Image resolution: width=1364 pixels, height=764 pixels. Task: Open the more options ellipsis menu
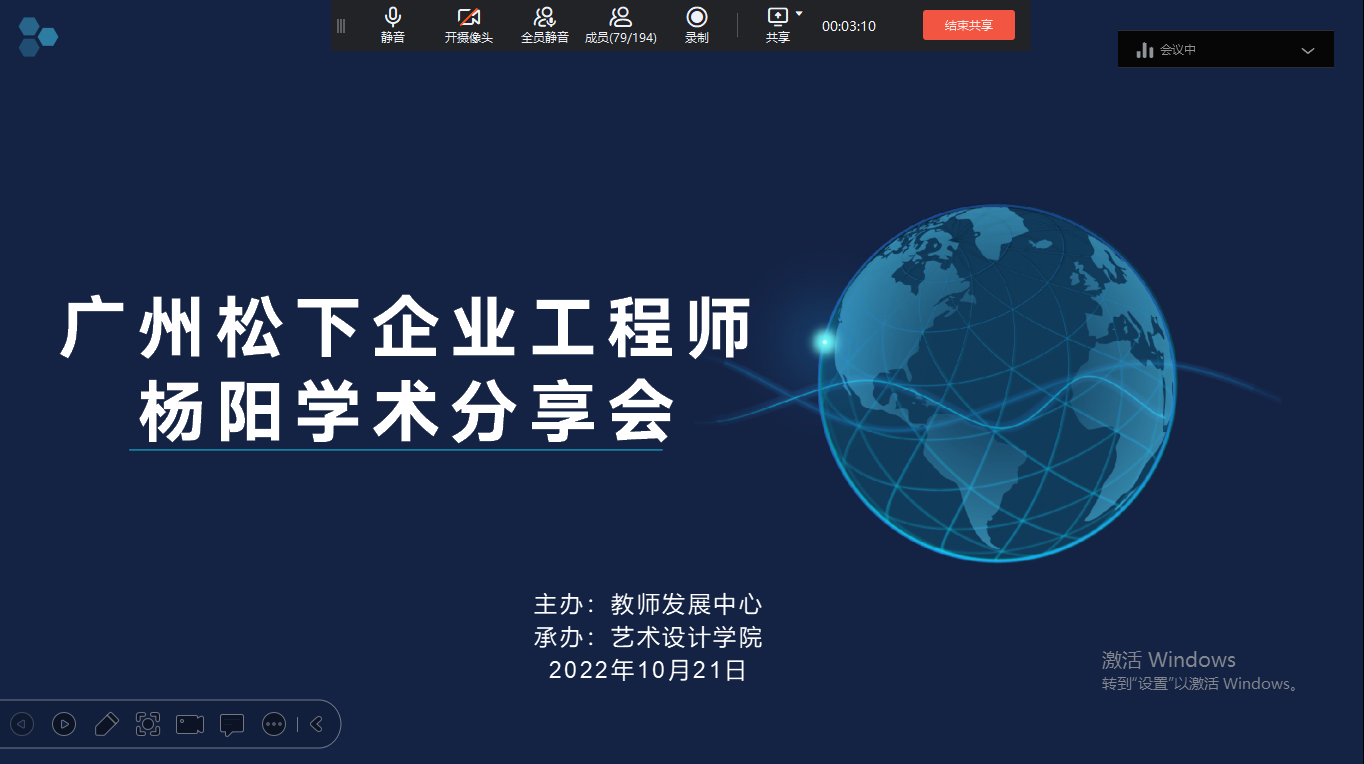[274, 724]
